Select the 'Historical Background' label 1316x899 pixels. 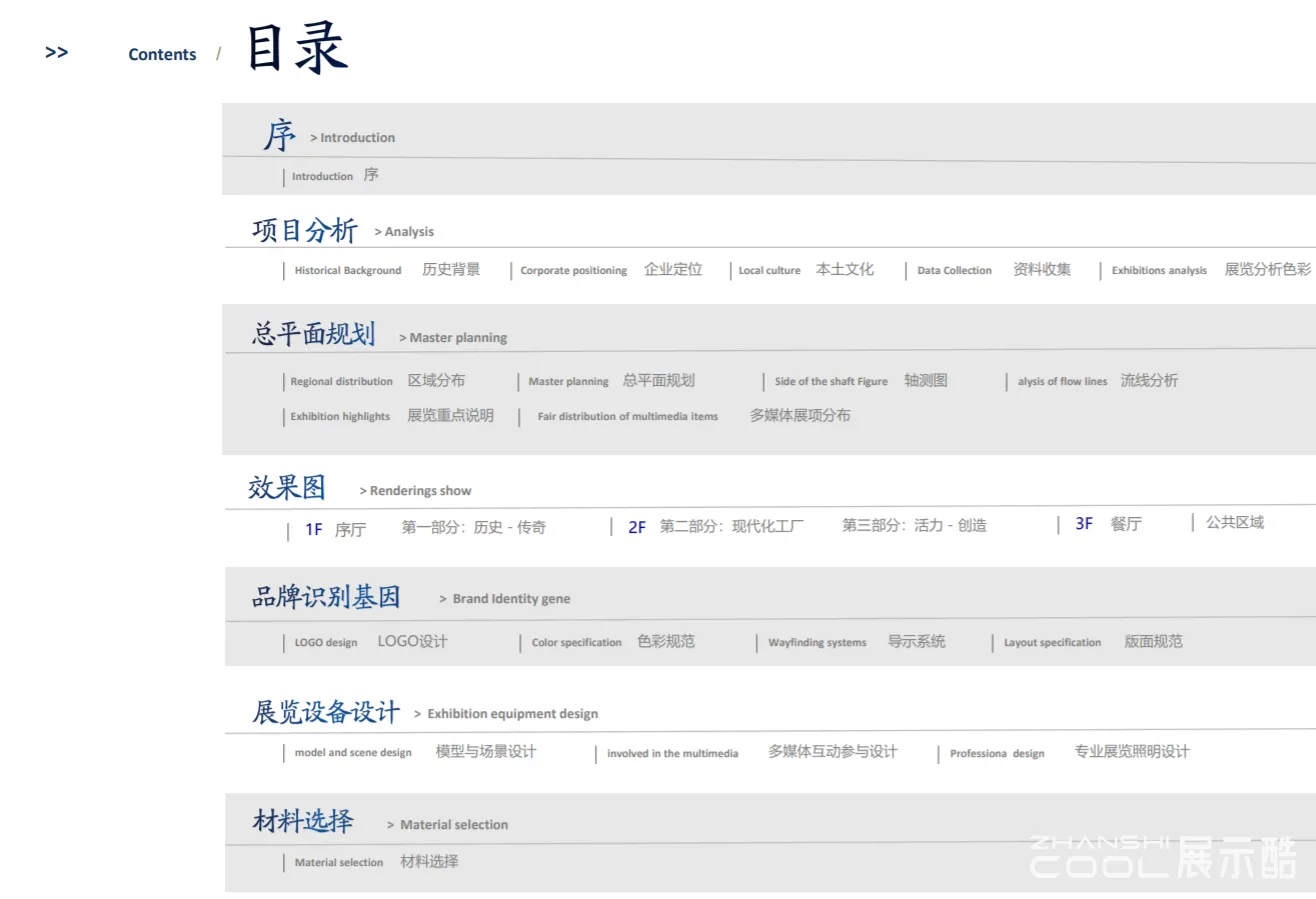click(x=348, y=271)
